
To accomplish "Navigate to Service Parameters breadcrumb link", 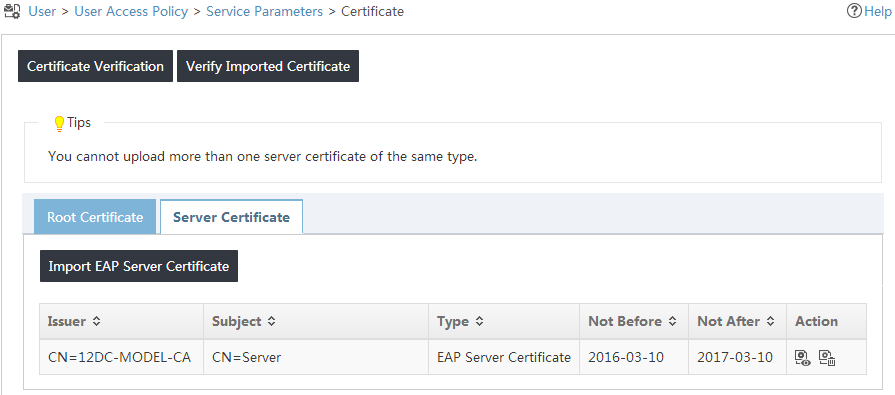I will [x=264, y=11].
